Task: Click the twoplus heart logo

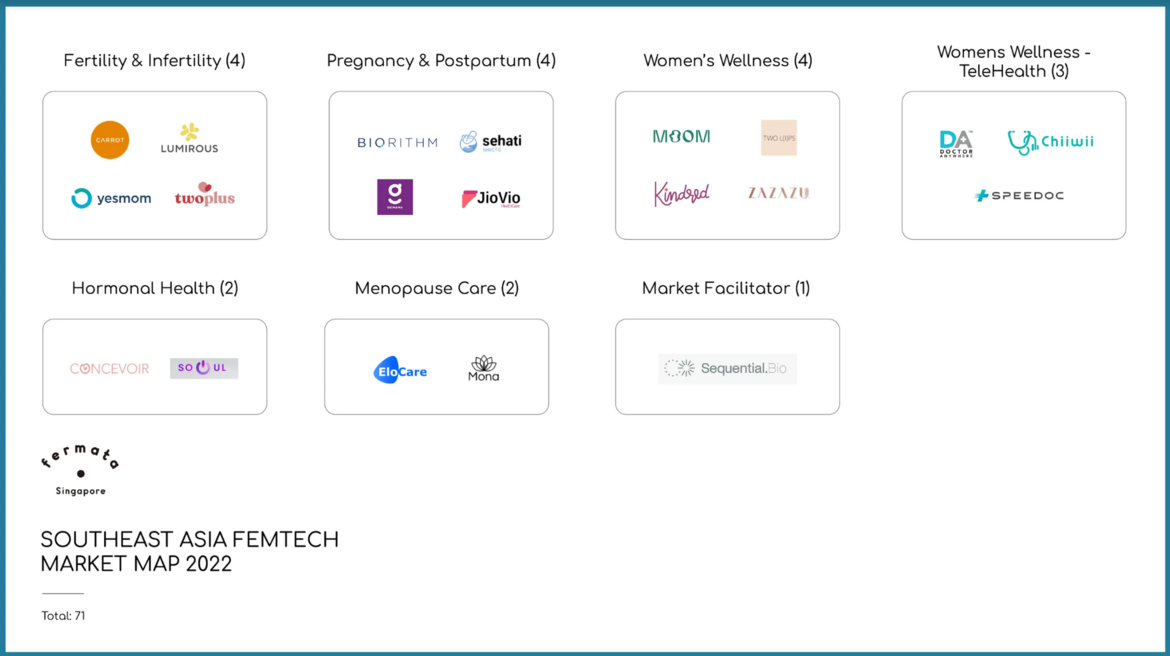Action: (204, 195)
